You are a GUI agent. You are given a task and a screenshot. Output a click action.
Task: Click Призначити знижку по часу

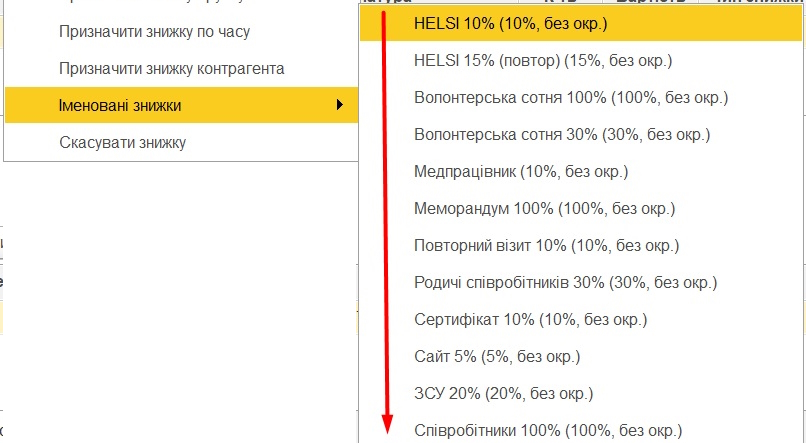coord(155,32)
